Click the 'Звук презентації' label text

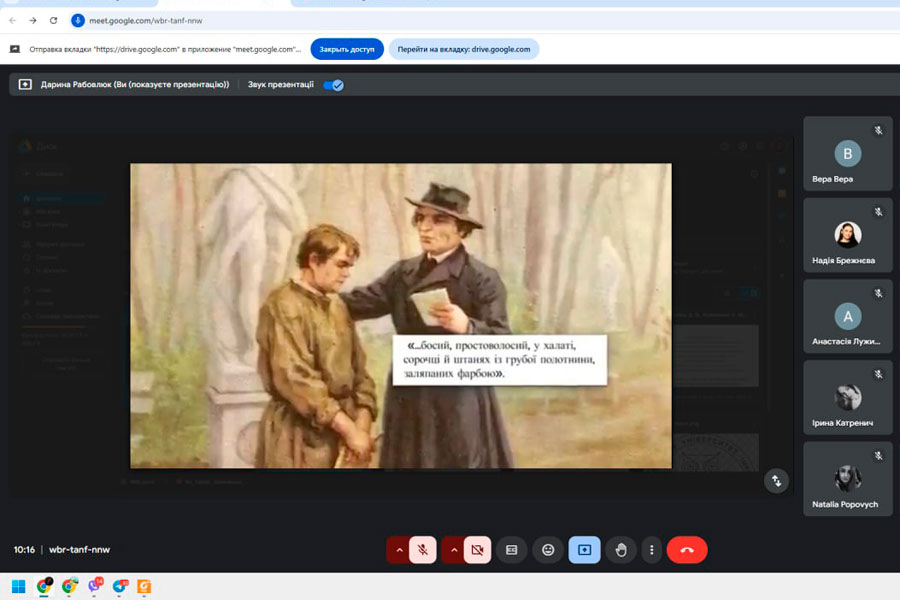click(x=281, y=84)
